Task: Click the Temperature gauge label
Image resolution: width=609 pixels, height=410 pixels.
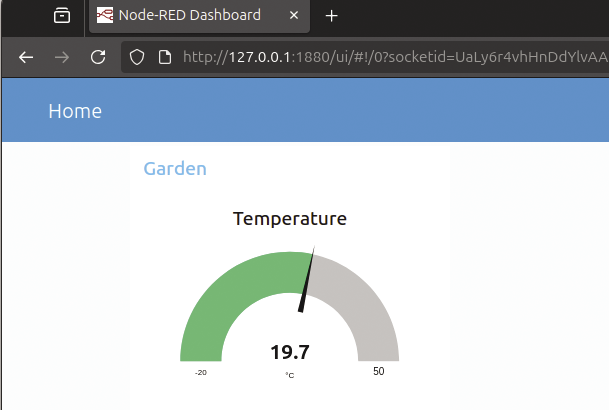Action: click(290, 219)
